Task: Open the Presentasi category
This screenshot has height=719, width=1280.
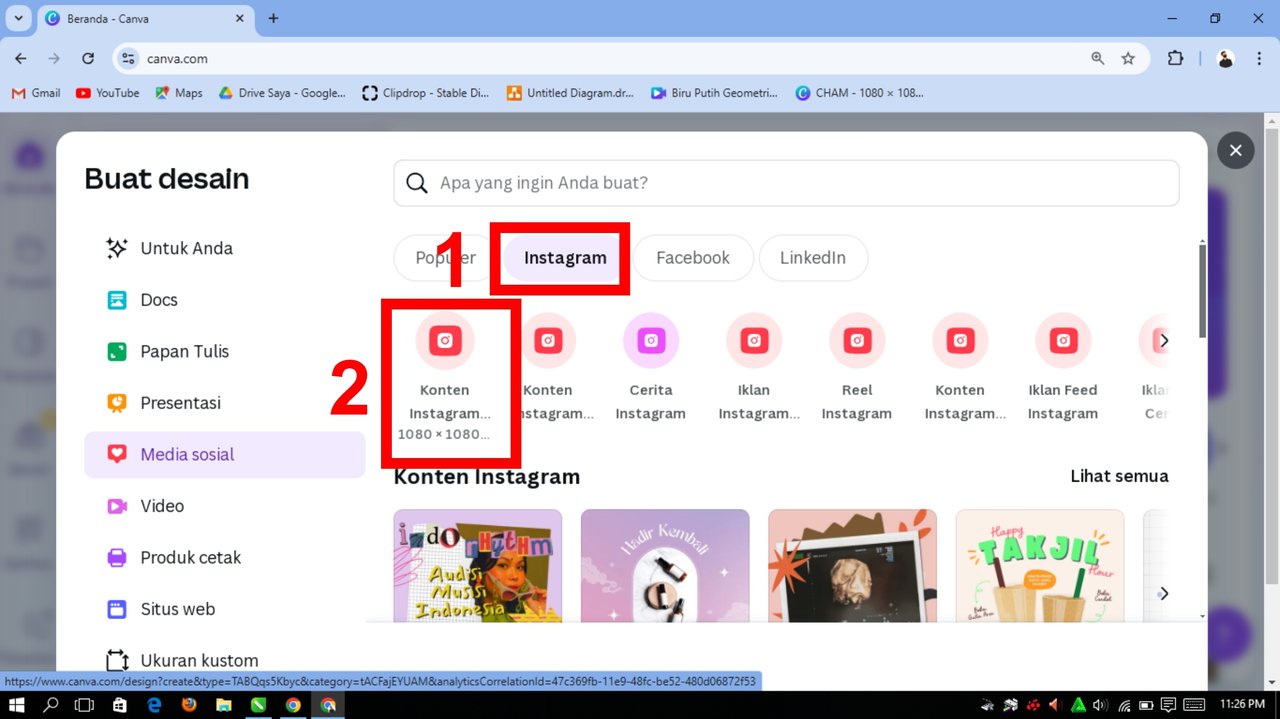Action: pos(224,403)
